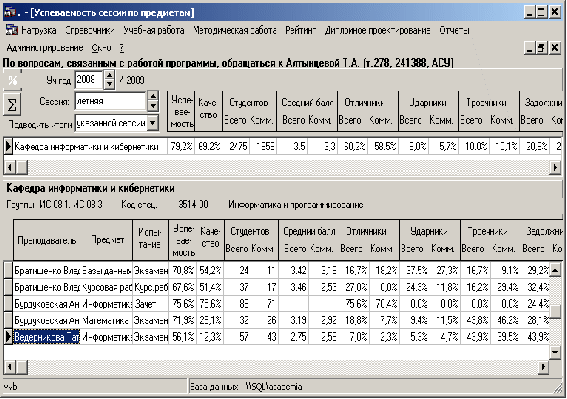Click the row selector of the Зачет row
Viewport: 567px width, 399px height.
[x=8, y=304]
